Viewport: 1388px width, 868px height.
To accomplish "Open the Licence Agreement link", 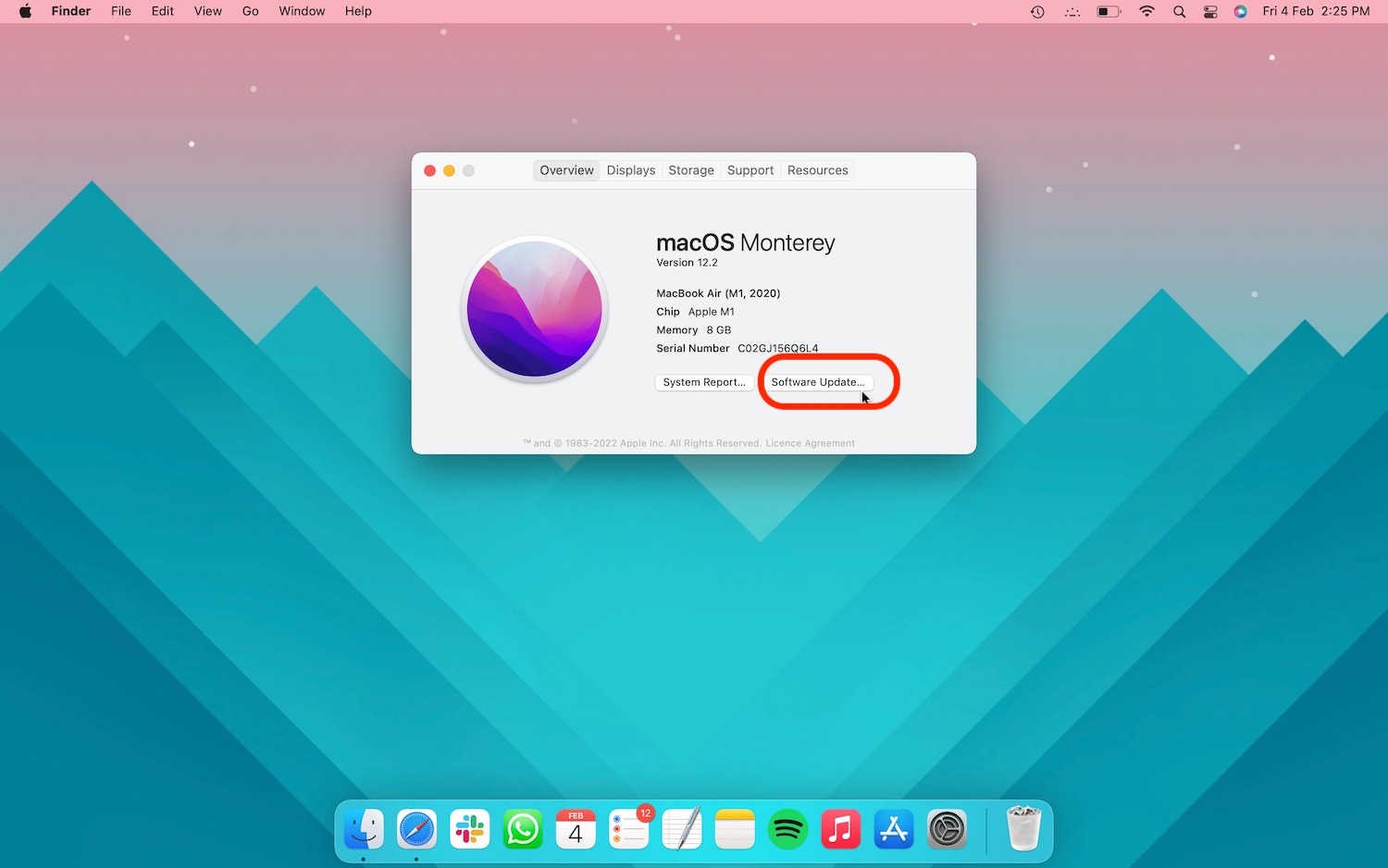I will (811, 443).
